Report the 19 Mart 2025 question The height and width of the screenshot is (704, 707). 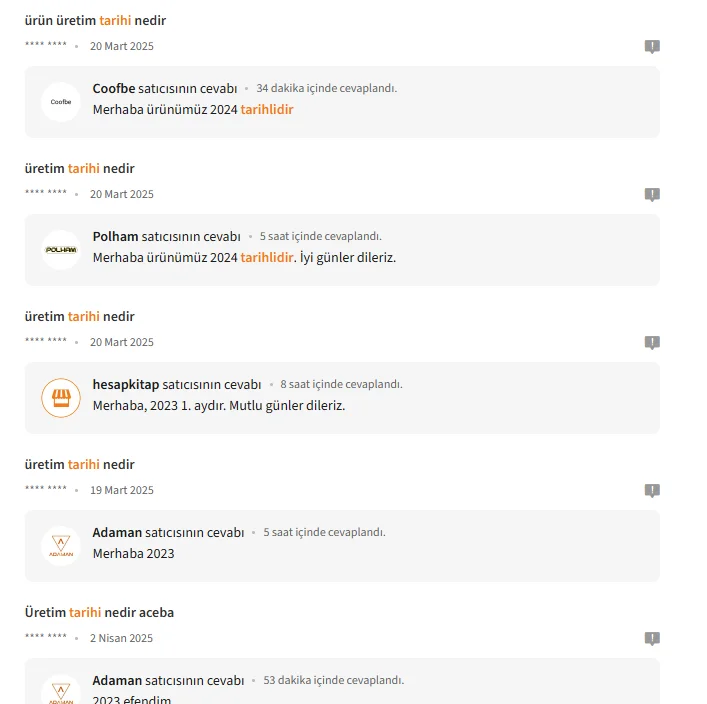coord(652,490)
